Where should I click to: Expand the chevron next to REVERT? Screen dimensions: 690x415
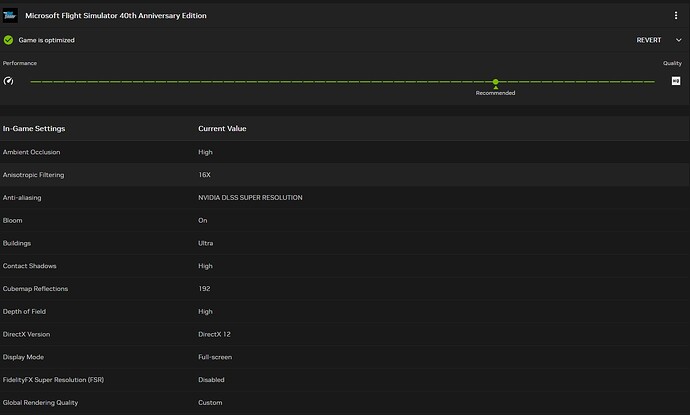coord(679,40)
